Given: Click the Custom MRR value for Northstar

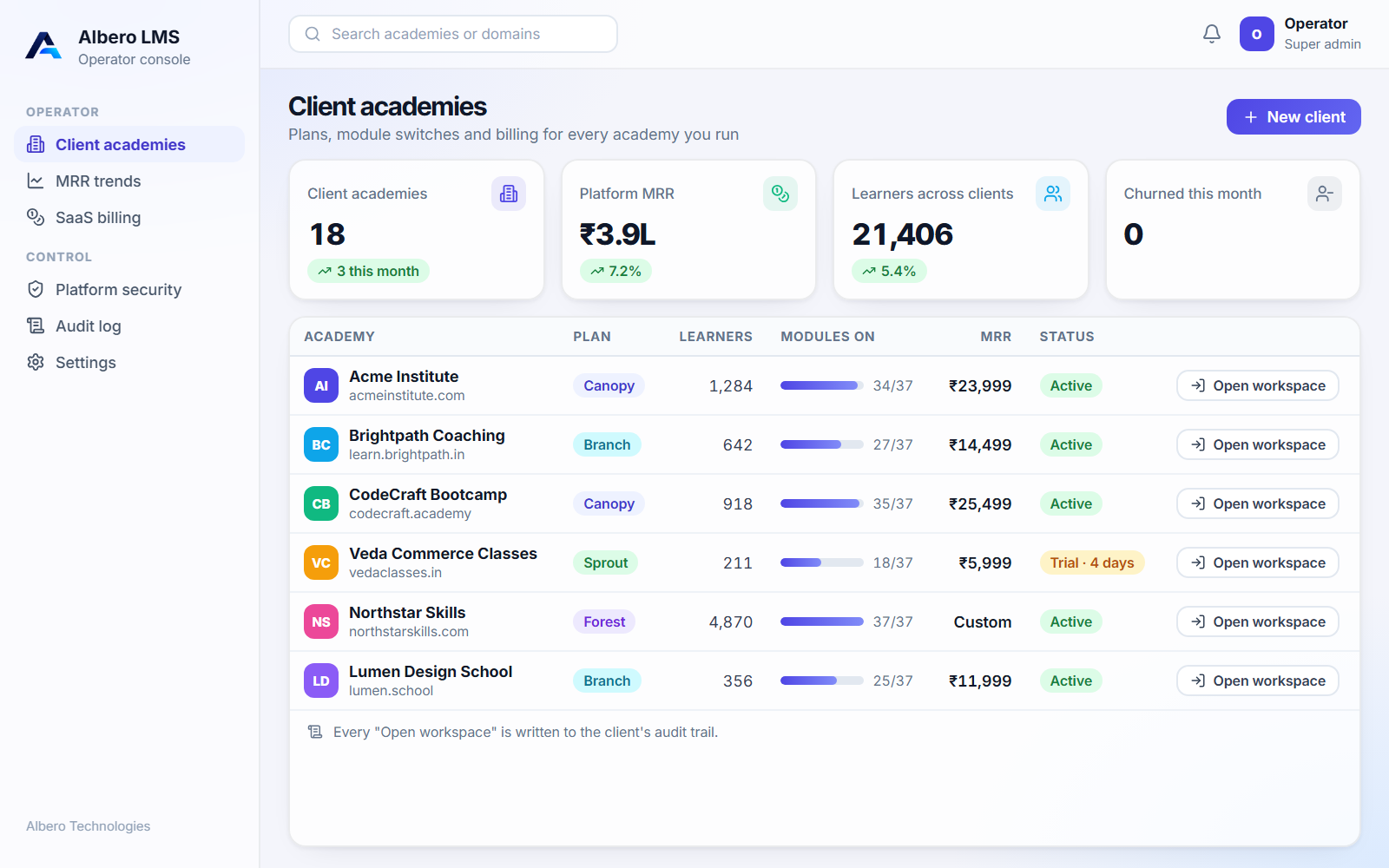Looking at the screenshot, I should [x=983, y=621].
